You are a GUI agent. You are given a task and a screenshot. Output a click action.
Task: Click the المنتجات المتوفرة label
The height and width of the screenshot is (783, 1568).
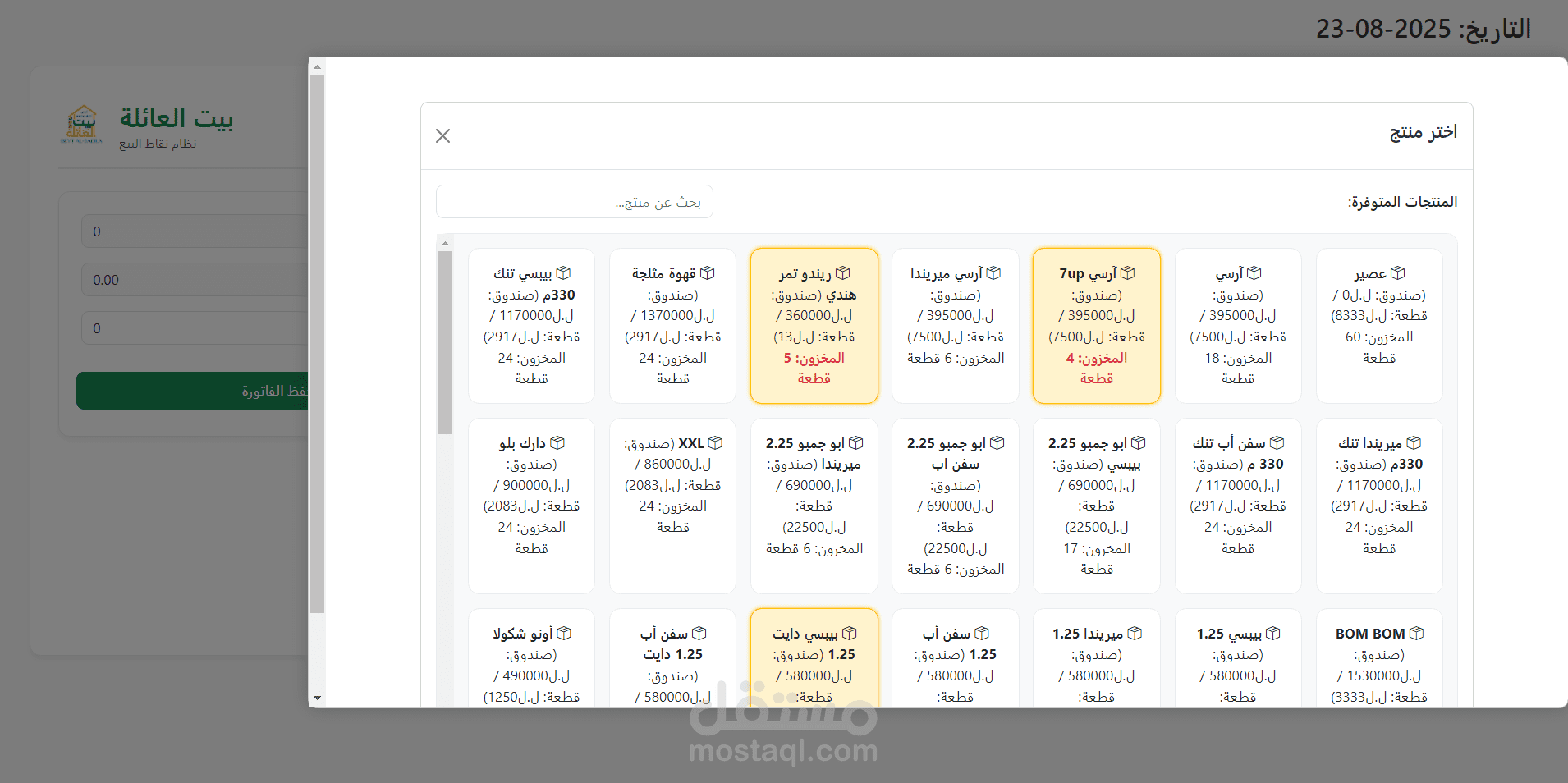[1402, 202]
